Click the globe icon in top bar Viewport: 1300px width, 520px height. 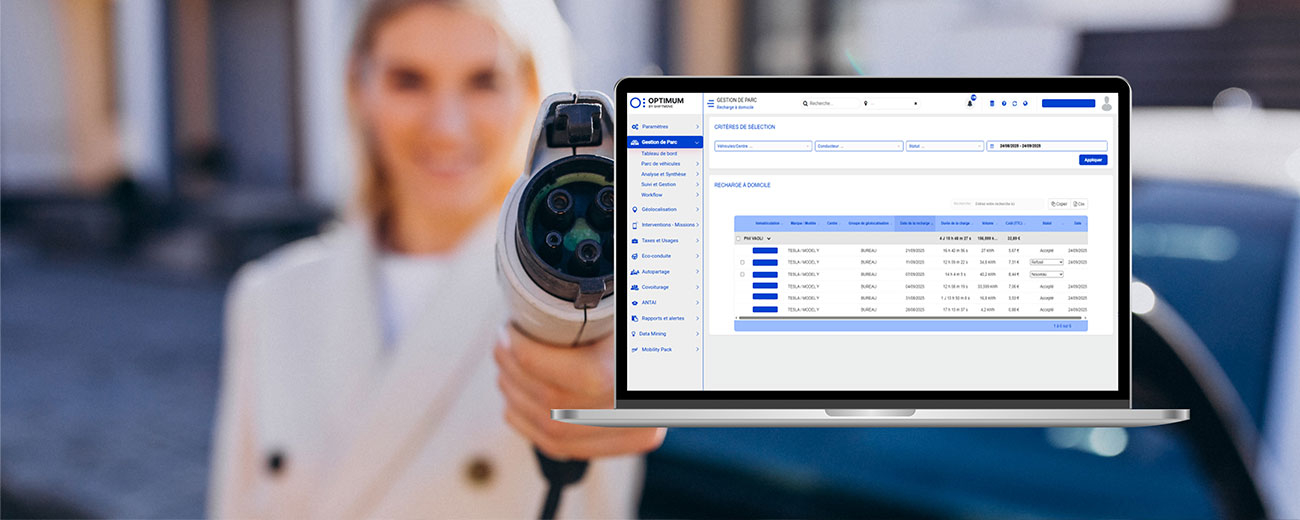point(1026,103)
